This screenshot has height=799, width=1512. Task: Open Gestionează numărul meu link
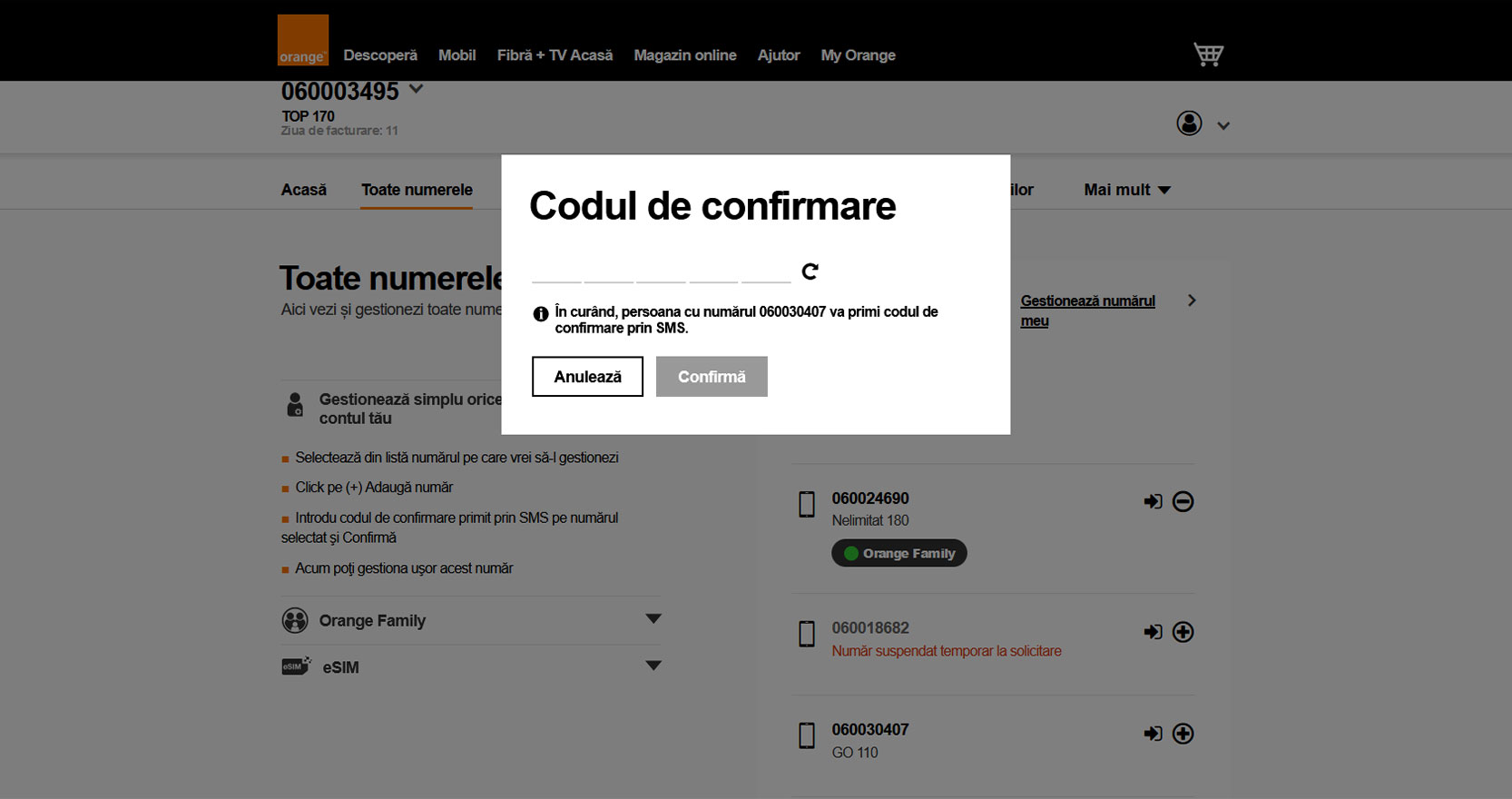click(x=1087, y=311)
